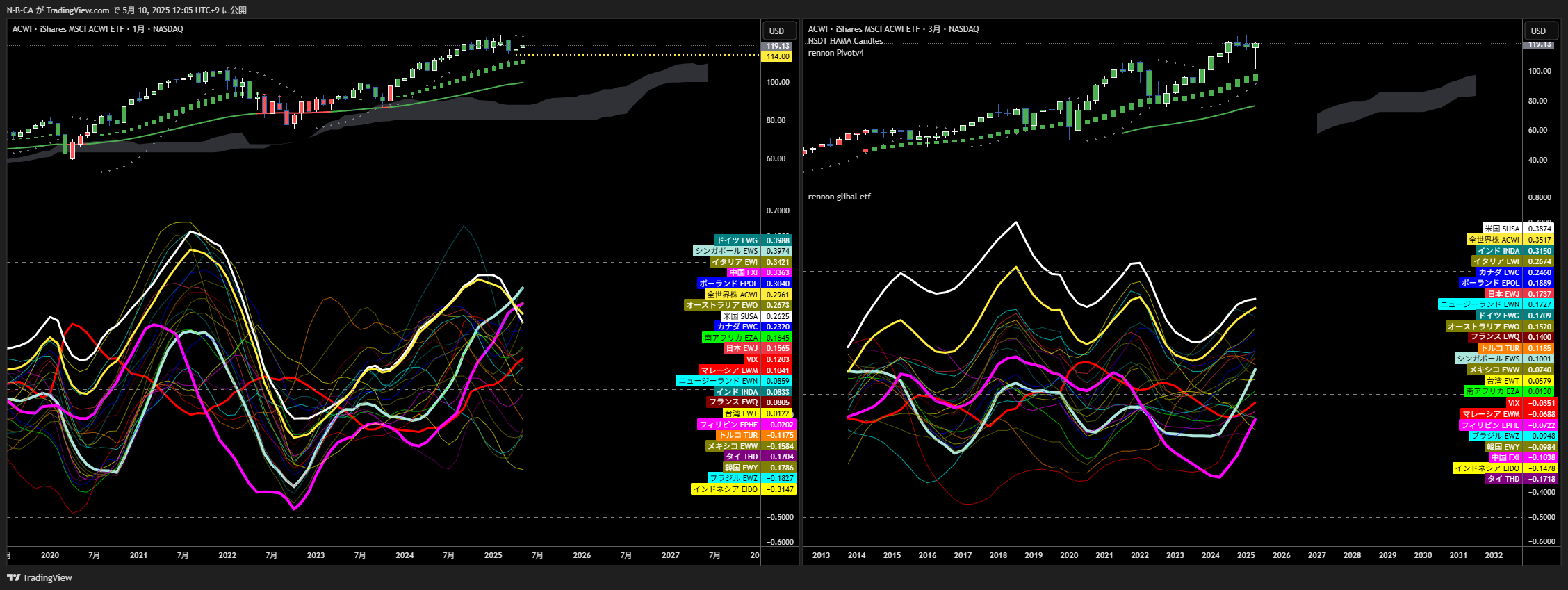
Task: Click カナダ EWC label in right chart
Action: (x=1499, y=272)
